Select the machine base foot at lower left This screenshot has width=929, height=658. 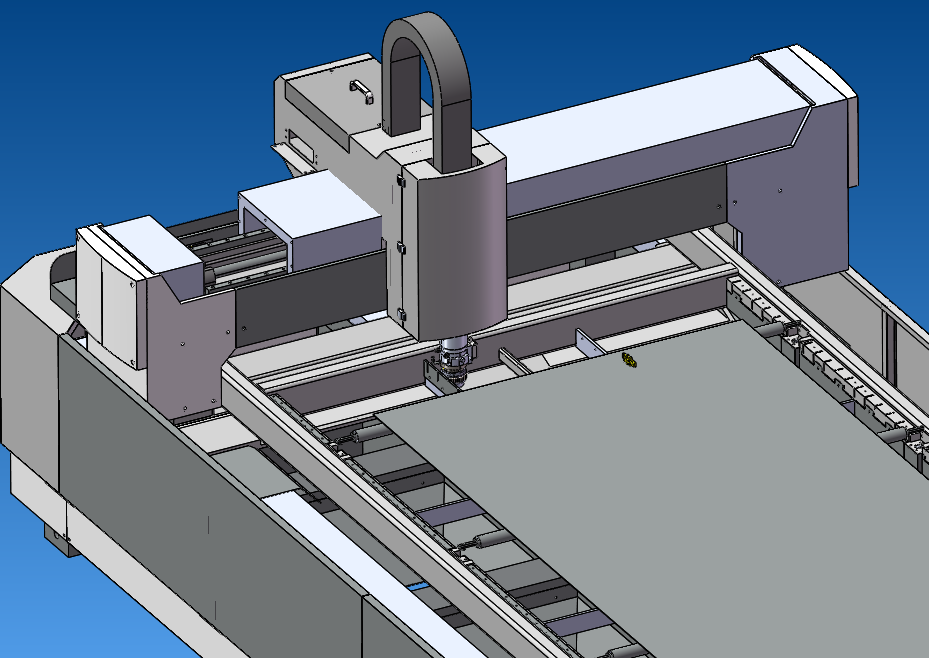(x=58, y=540)
